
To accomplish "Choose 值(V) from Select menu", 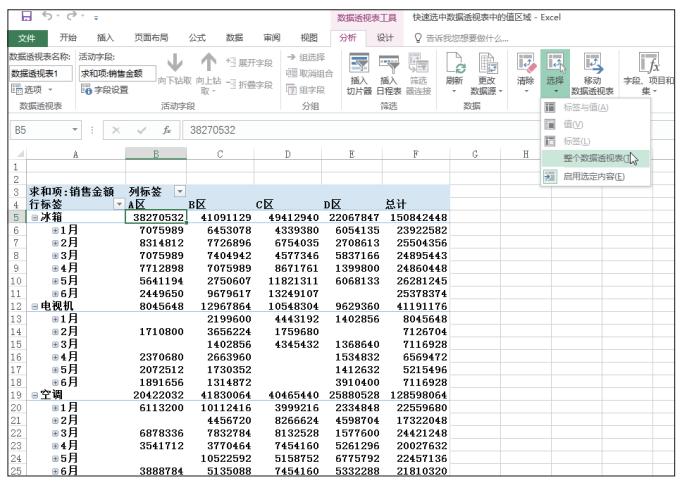I will click(x=595, y=125).
